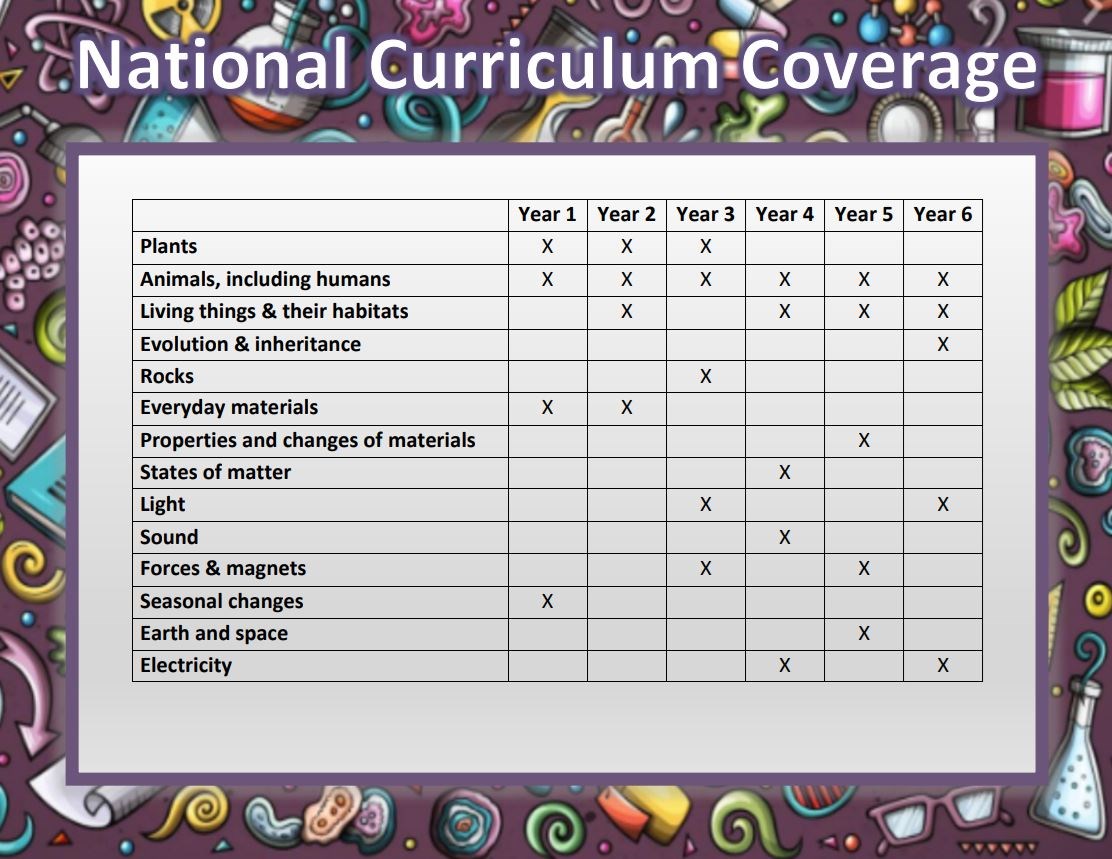The height and width of the screenshot is (859, 1112).
Task: Click the Light row label
Action: click(162, 504)
